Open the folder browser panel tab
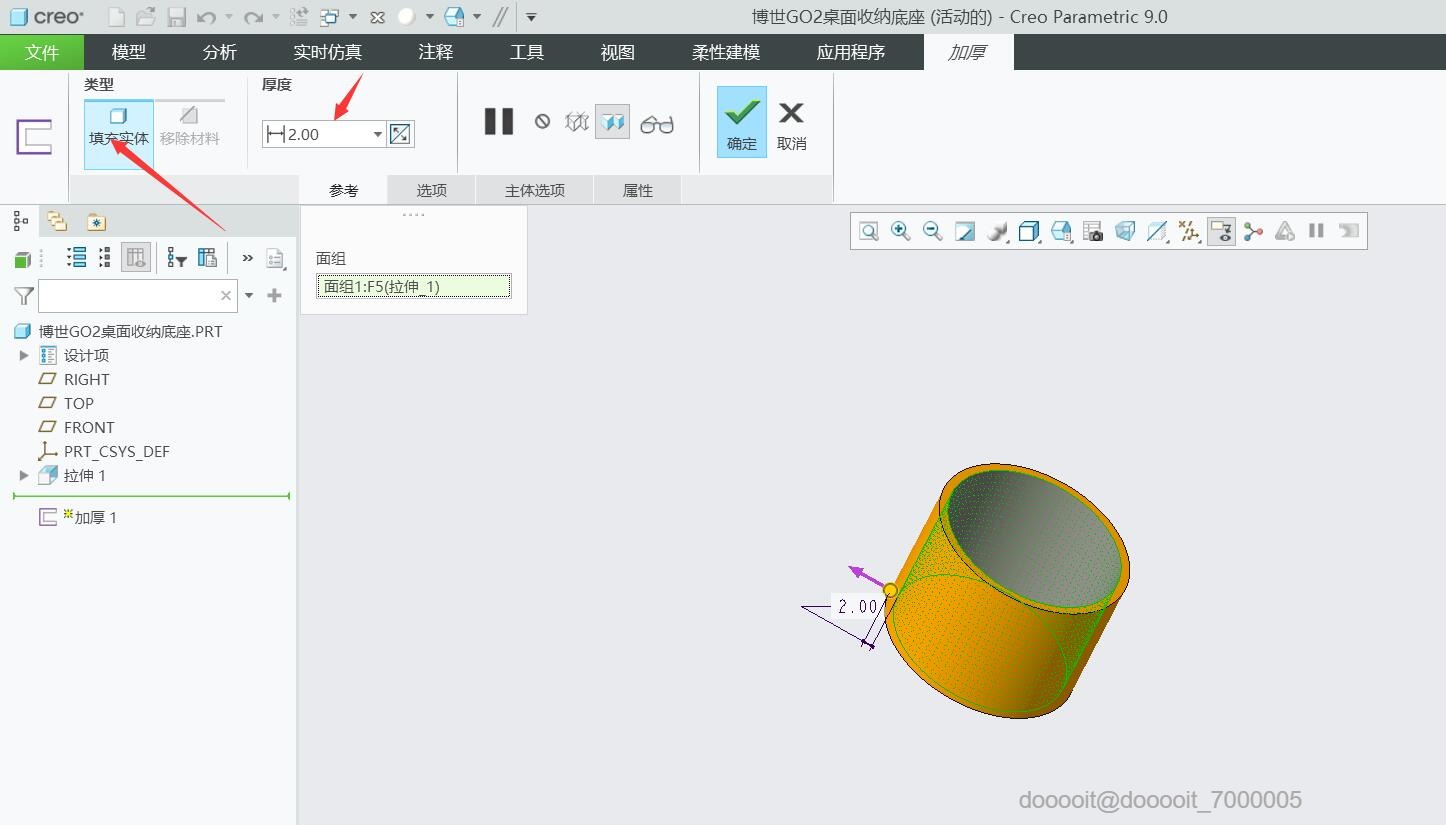 [x=57, y=222]
